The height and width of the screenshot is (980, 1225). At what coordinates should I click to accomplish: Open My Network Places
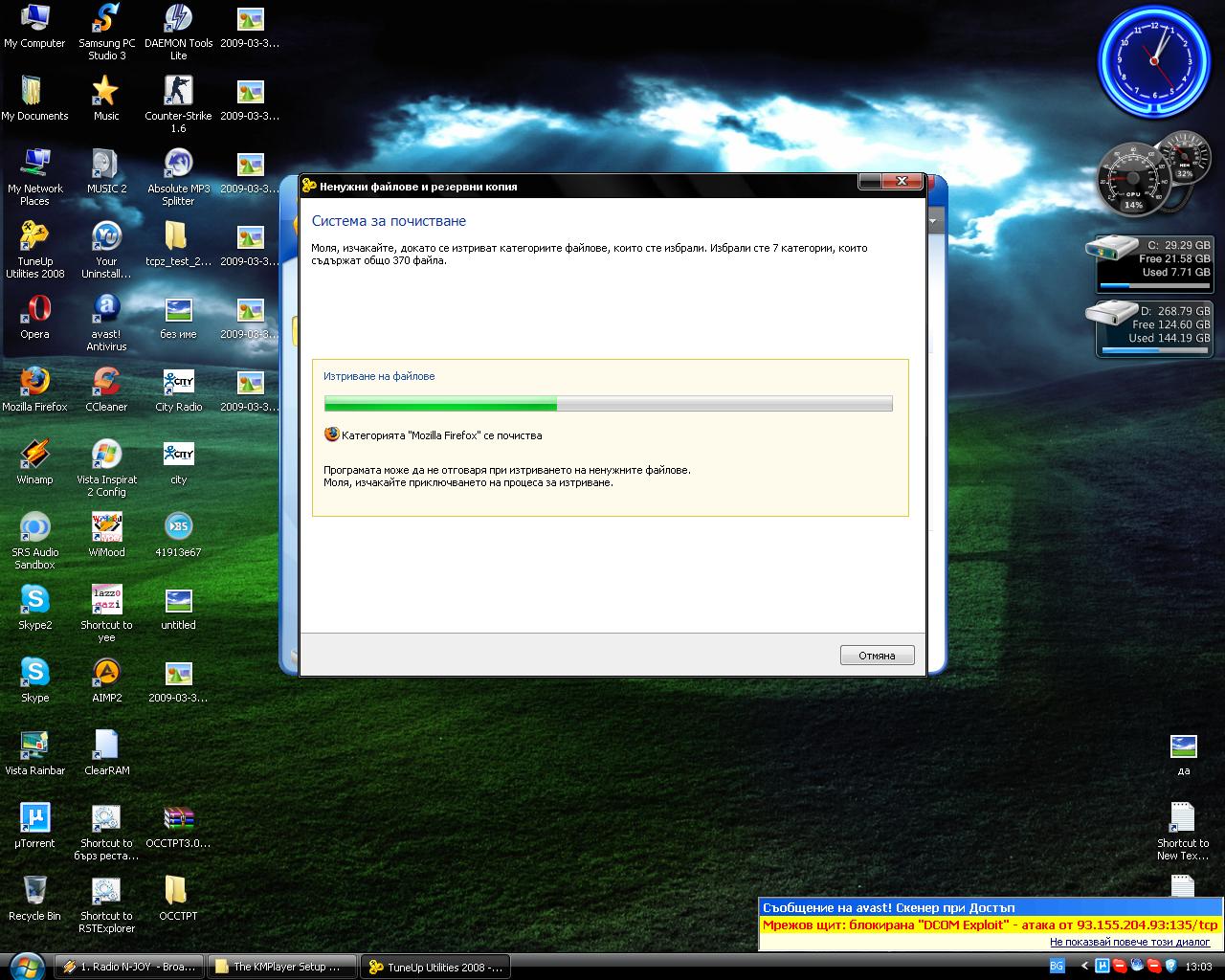[x=34, y=177]
